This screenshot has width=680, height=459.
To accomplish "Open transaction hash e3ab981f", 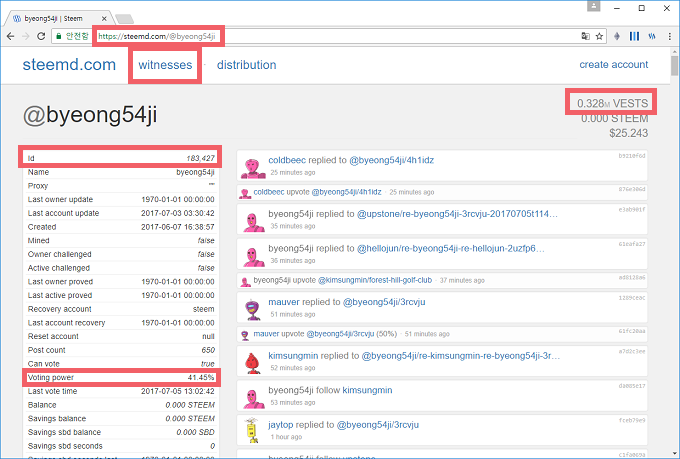I will 632,209.
